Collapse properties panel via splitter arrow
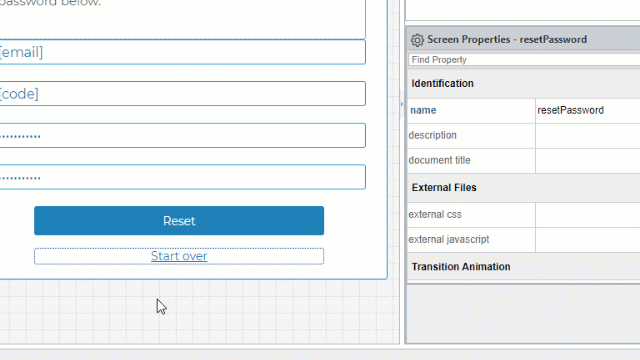Screen dimensions: 640x360 (x=402, y=104)
